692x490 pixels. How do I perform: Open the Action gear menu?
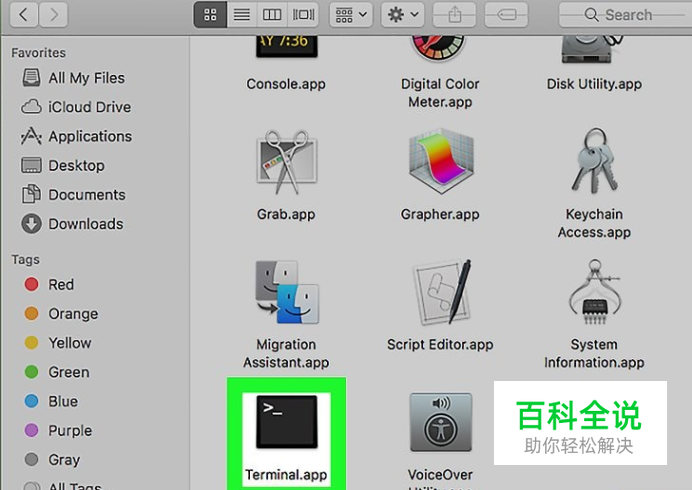(x=402, y=15)
